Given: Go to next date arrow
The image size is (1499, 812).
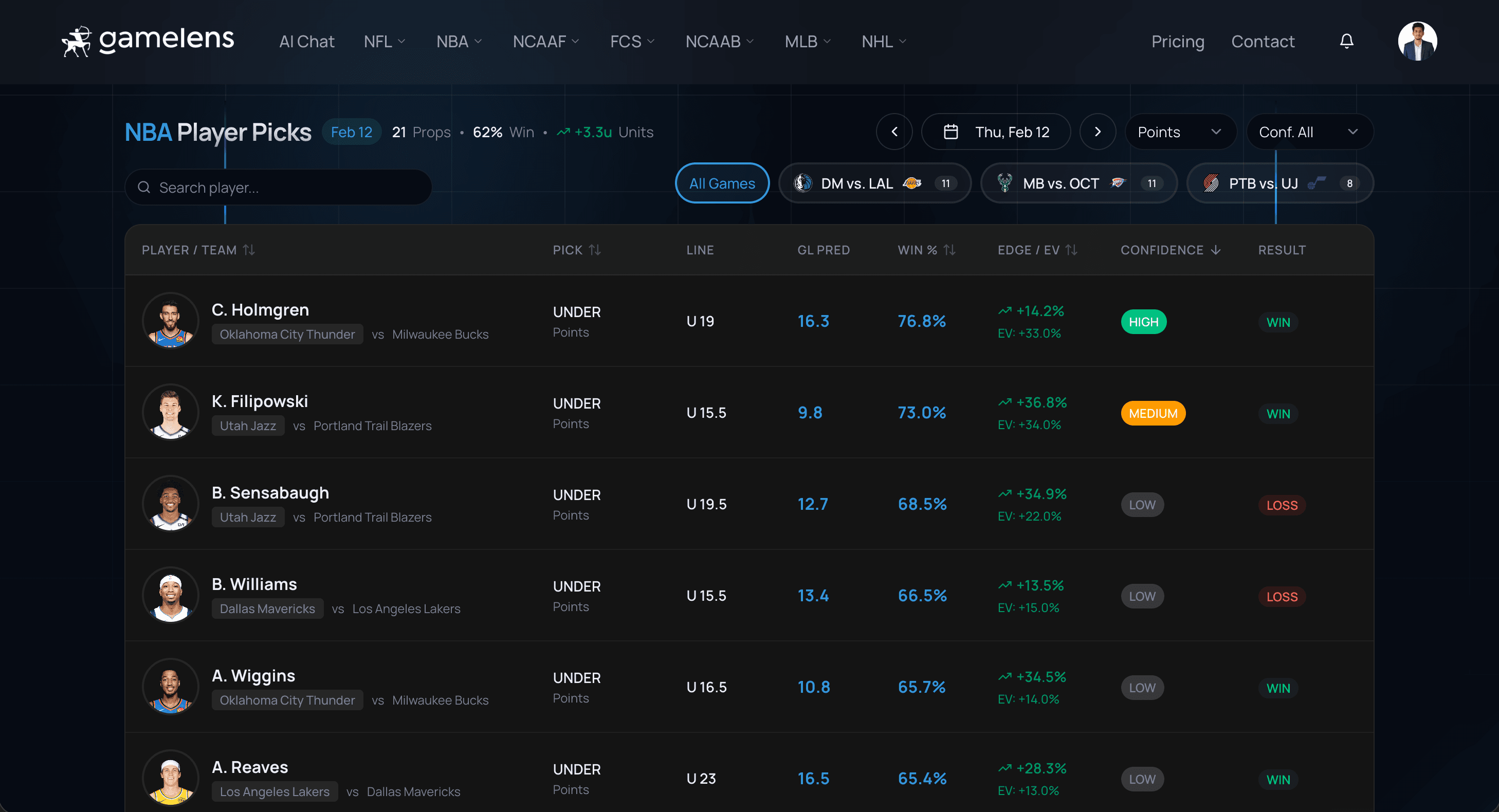Looking at the screenshot, I should [1098, 132].
